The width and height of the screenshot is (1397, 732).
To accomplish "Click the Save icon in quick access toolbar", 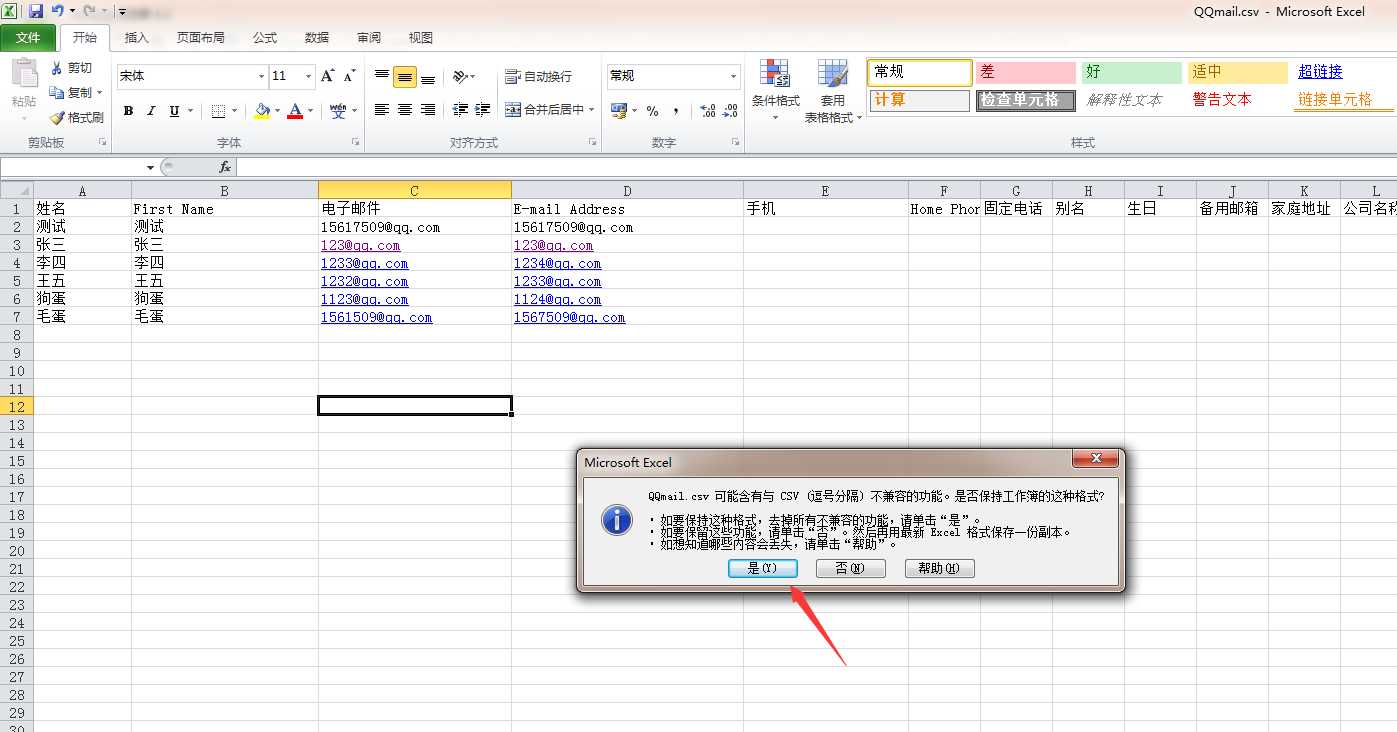I will tap(36, 11).
